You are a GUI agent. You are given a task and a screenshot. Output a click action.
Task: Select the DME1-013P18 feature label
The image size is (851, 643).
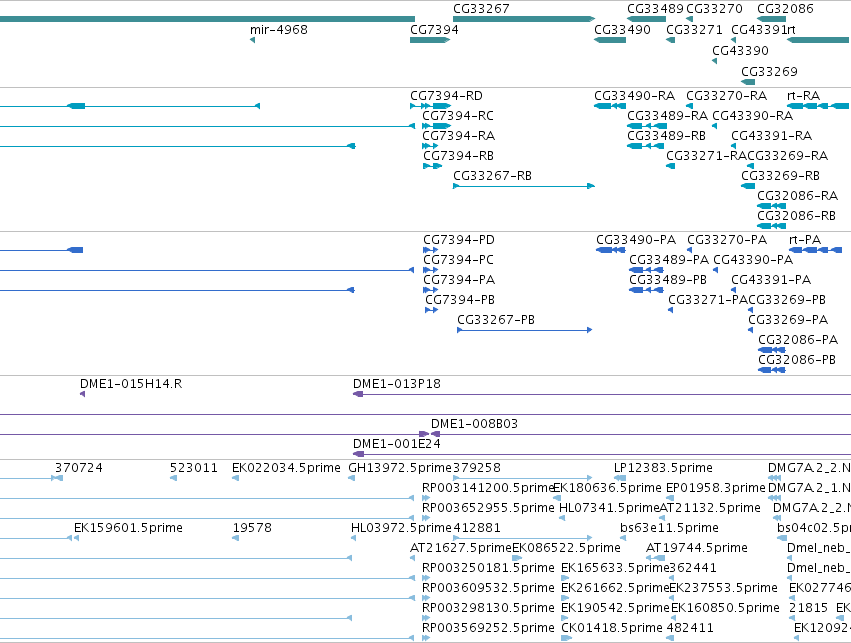(x=397, y=384)
